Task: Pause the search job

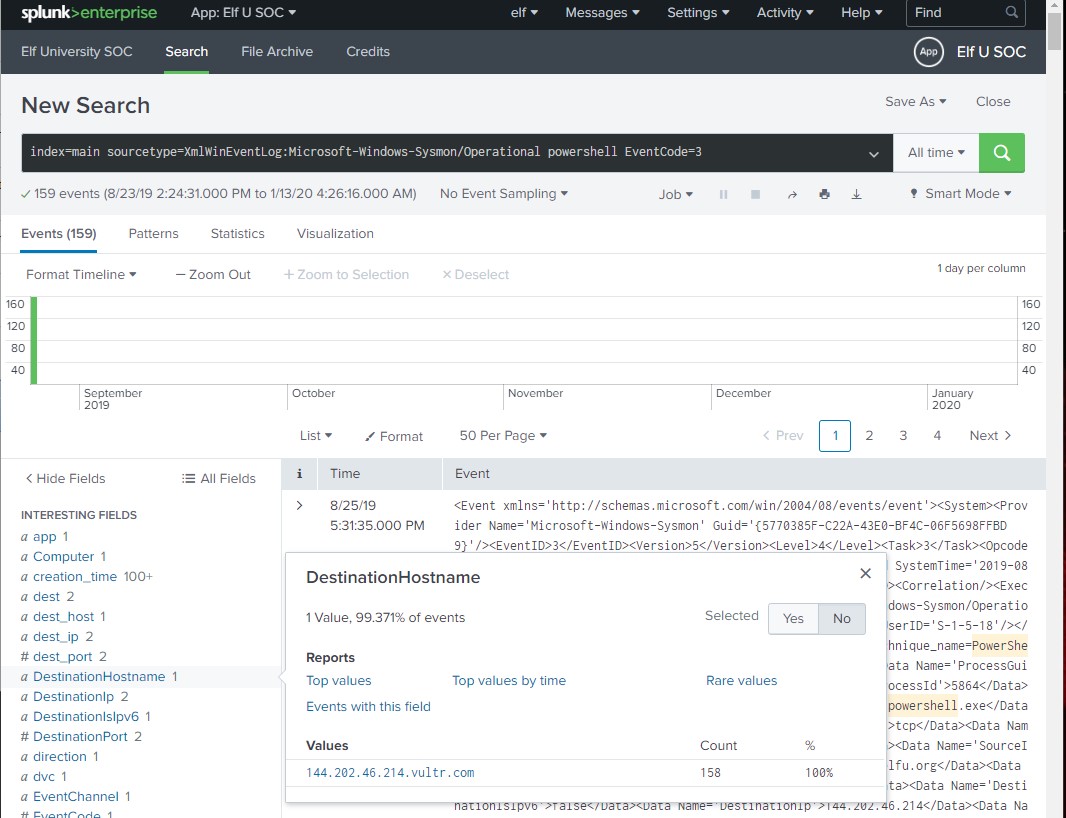Action: (723, 195)
